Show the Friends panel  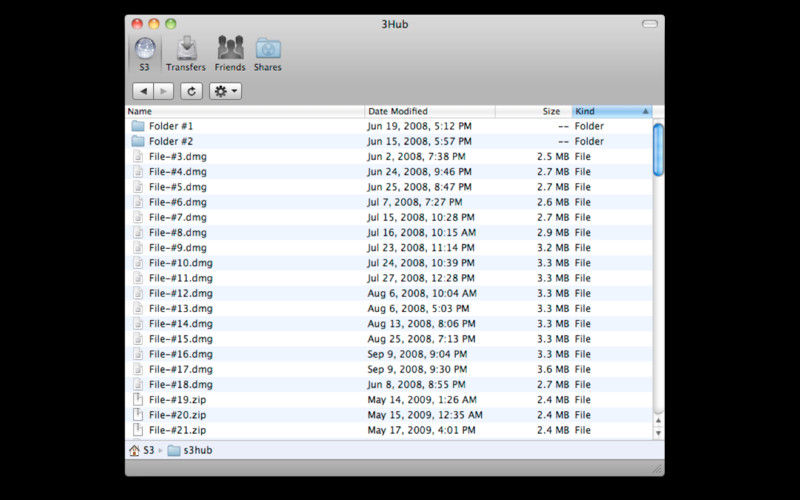[x=230, y=54]
